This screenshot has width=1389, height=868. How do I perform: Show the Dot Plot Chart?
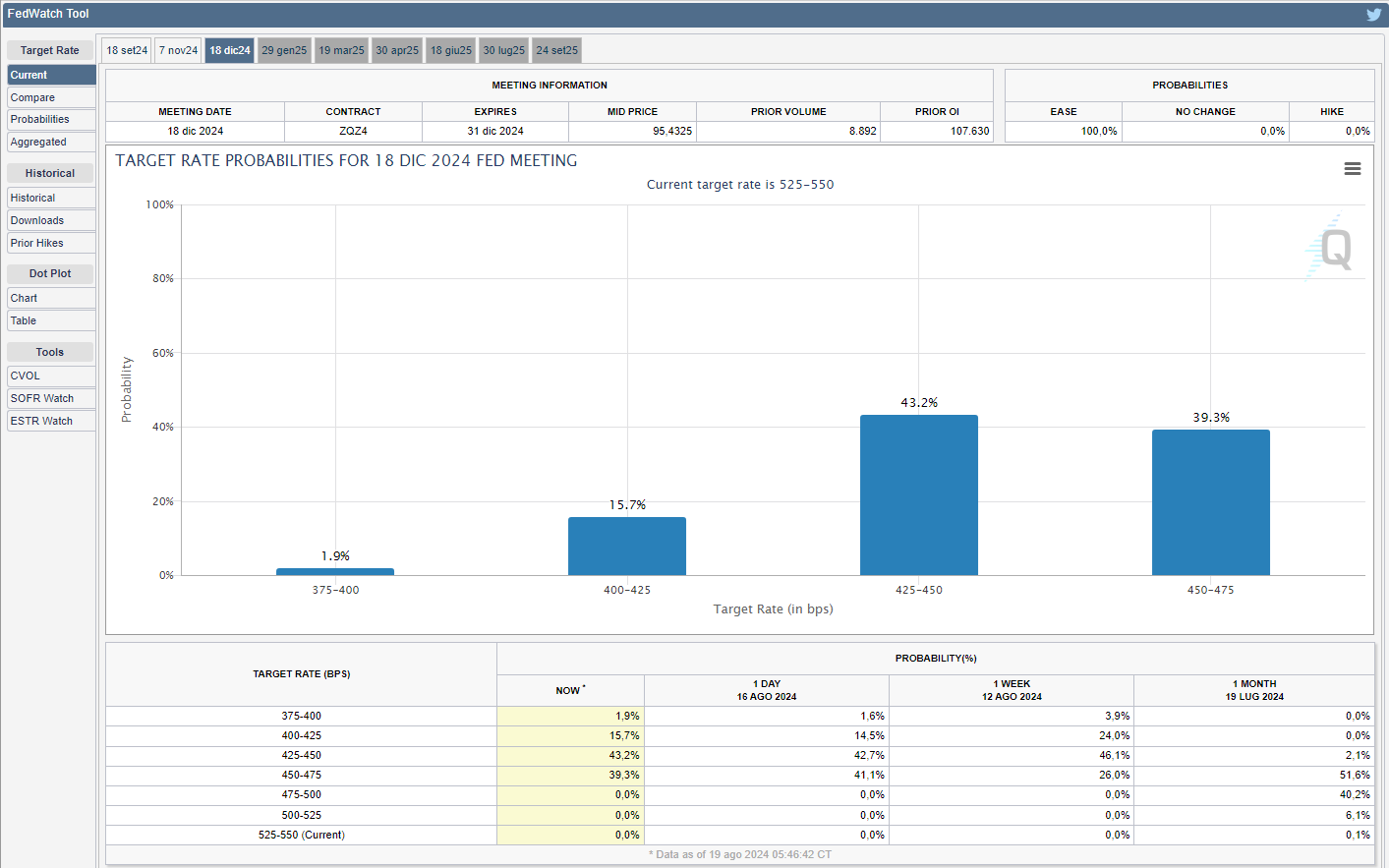click(51, 298)
